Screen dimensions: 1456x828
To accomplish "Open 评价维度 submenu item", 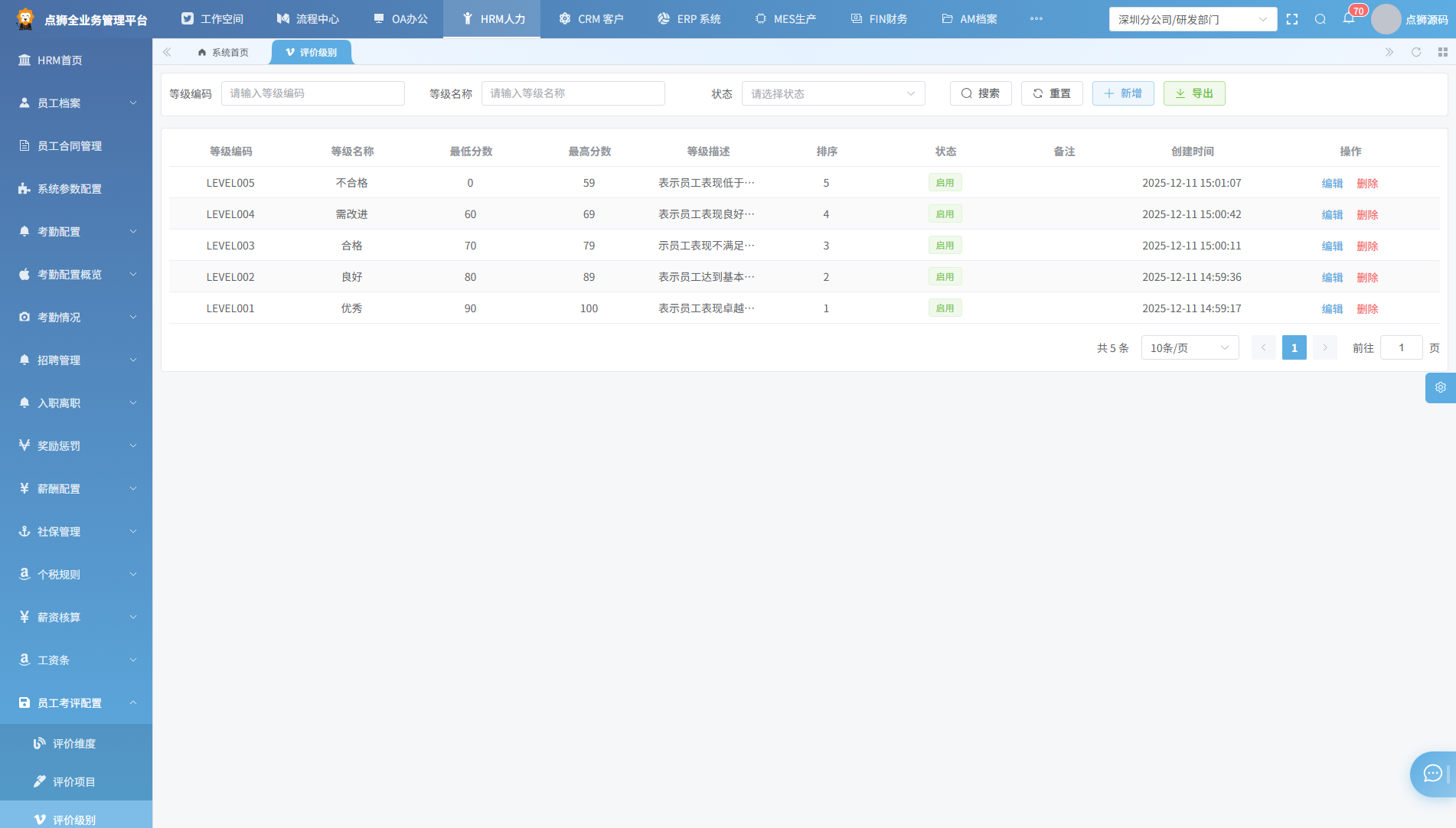I will (77, 743).
